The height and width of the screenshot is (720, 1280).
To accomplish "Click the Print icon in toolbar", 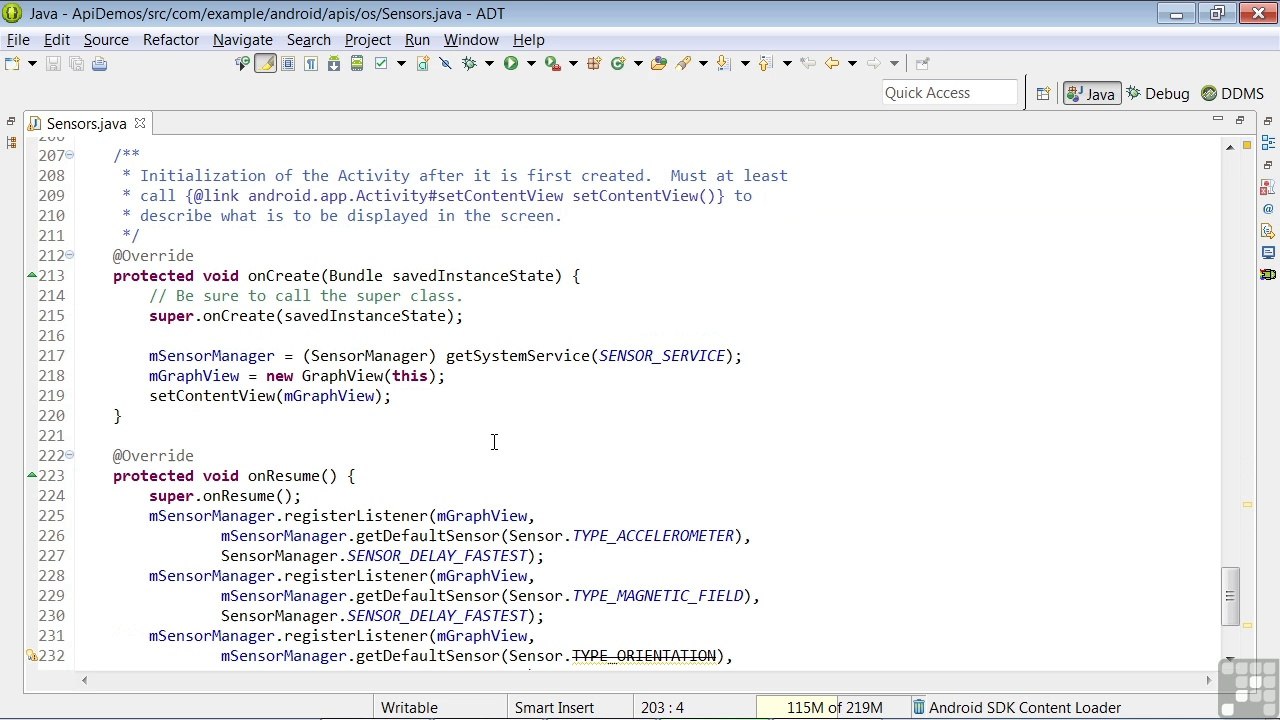I will pos(99,63).
